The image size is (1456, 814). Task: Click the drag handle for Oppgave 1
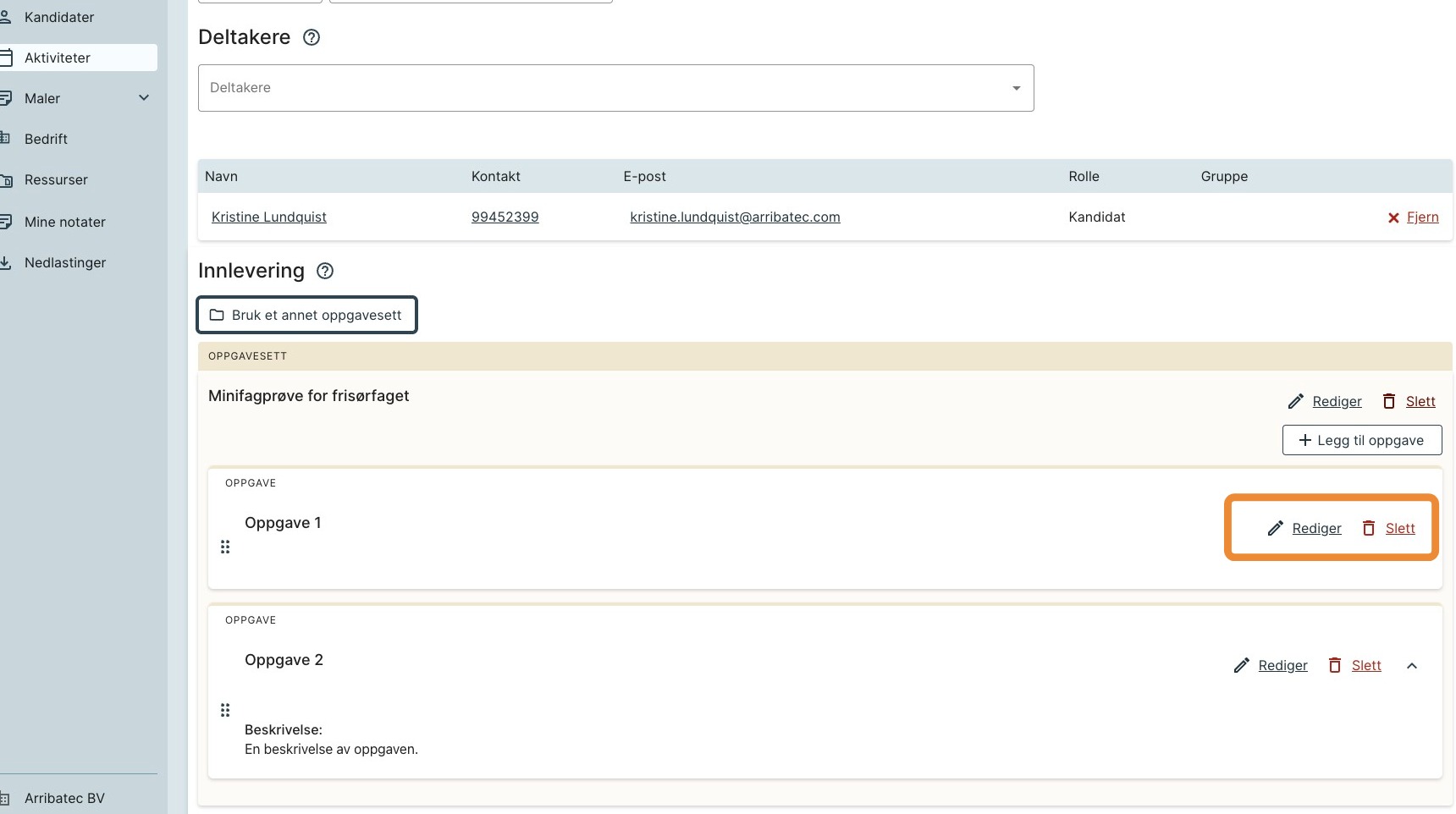(225, 547)
